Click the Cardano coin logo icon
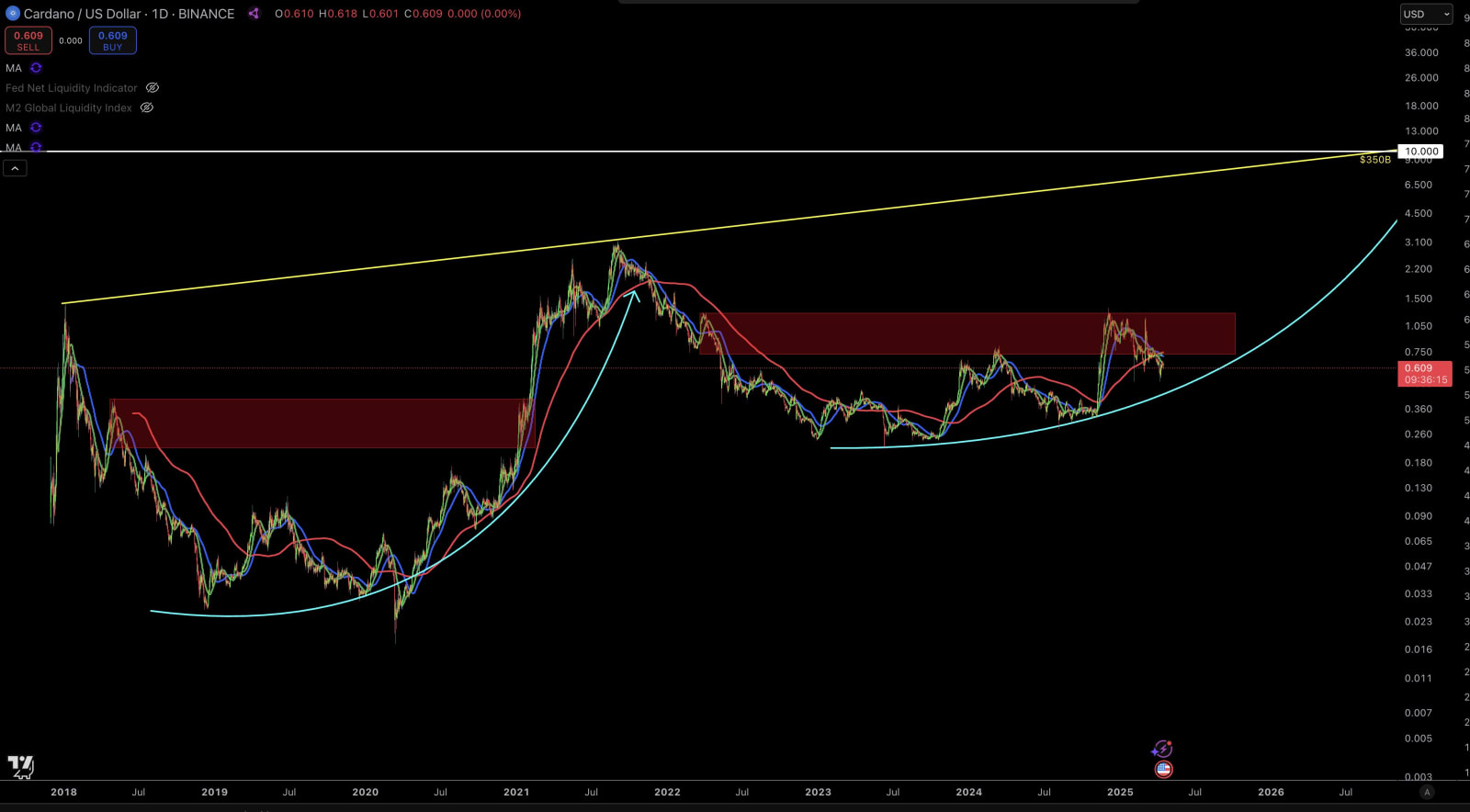The height and width of the screenshot is (812, 1470). click(13, 14)
